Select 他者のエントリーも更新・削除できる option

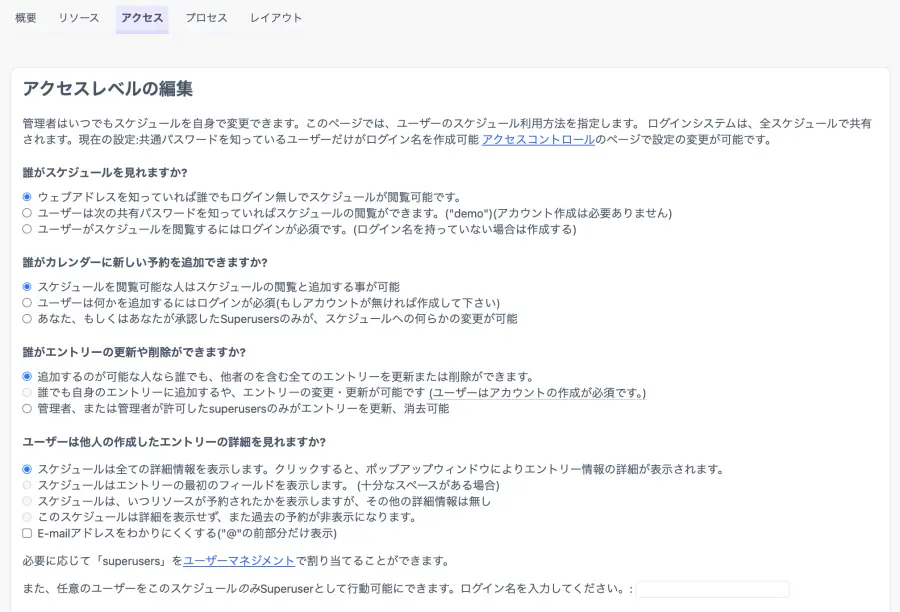[x=27, y=377]
